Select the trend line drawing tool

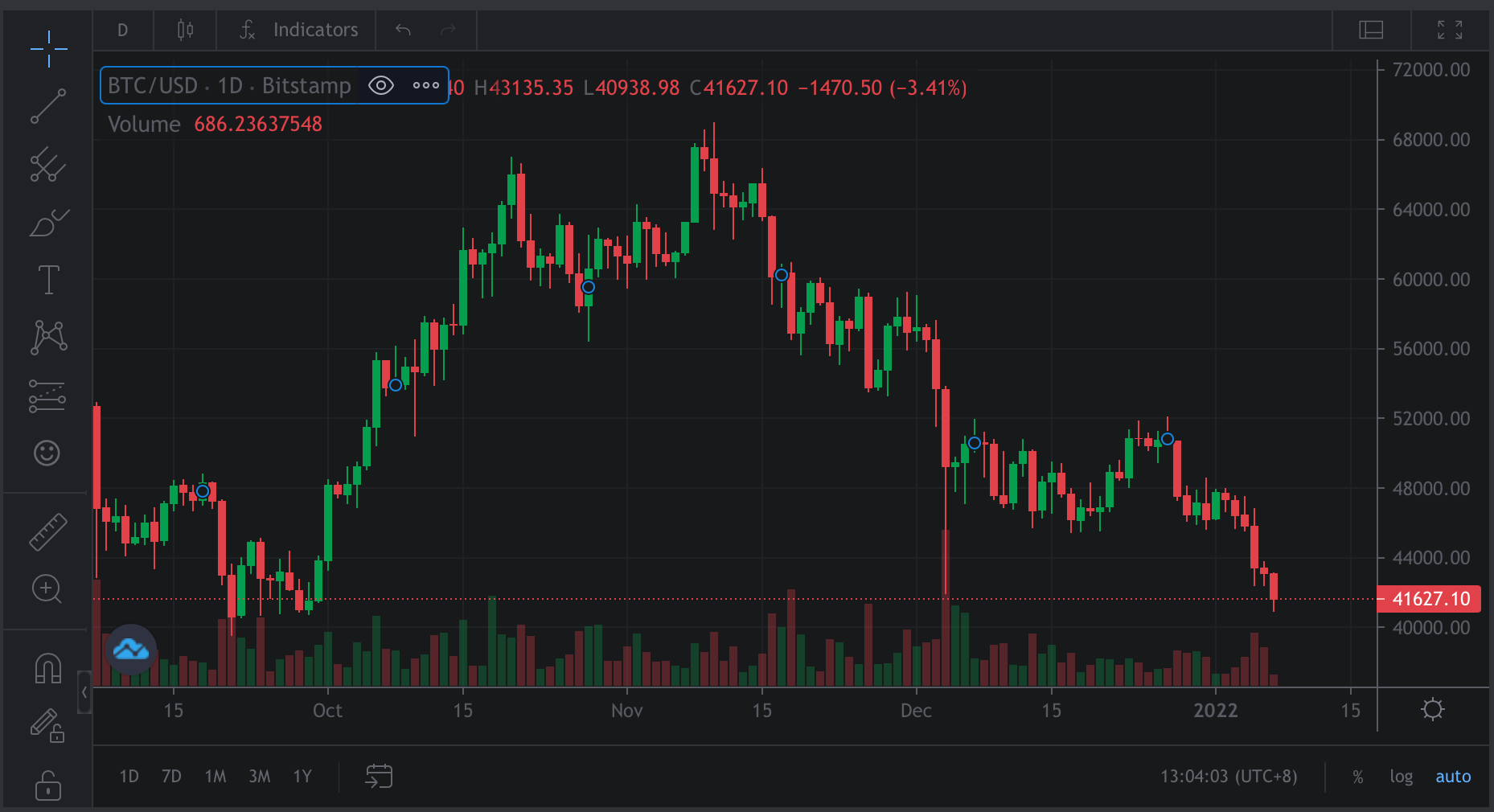pyautogui.click(x=48, y=107)
